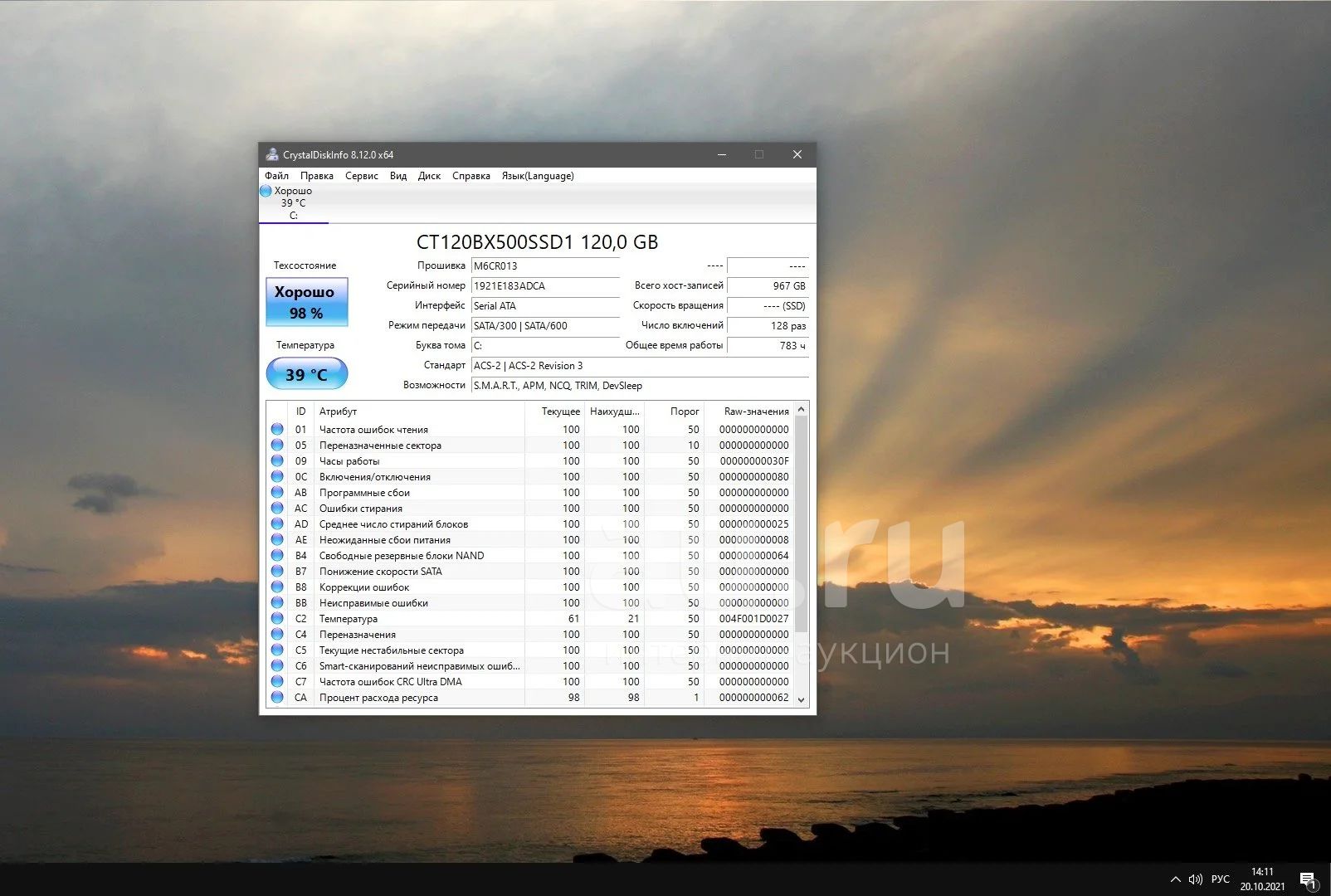The width and height of the screenshot is (1331, 896).
Task: Click the Raw-значения column header
Action: (x=748, y=411)
